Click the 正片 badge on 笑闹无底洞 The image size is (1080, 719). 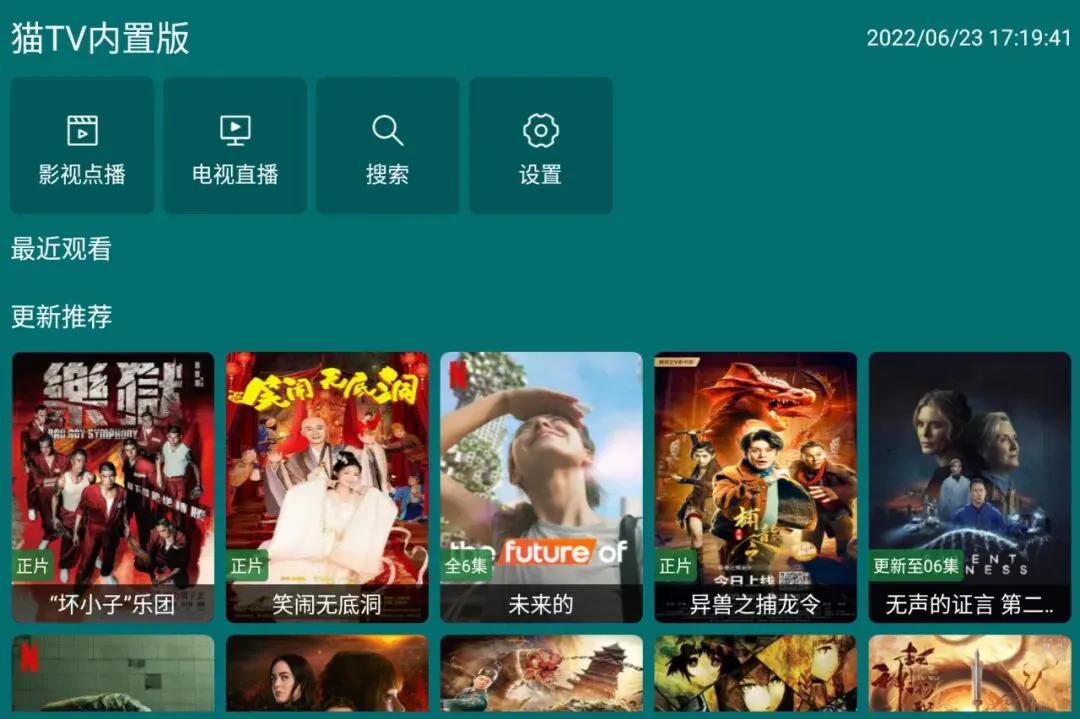(247, 566)
